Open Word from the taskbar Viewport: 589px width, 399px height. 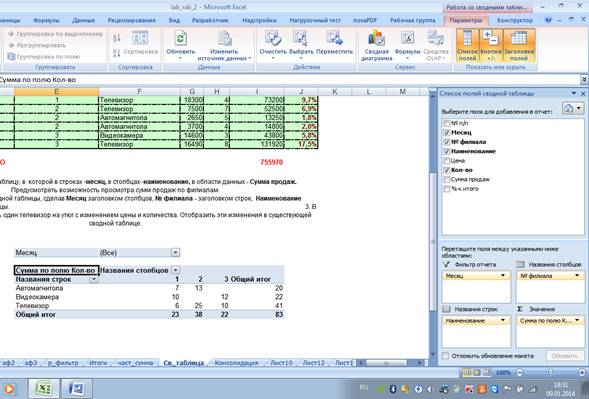point(77,388)
